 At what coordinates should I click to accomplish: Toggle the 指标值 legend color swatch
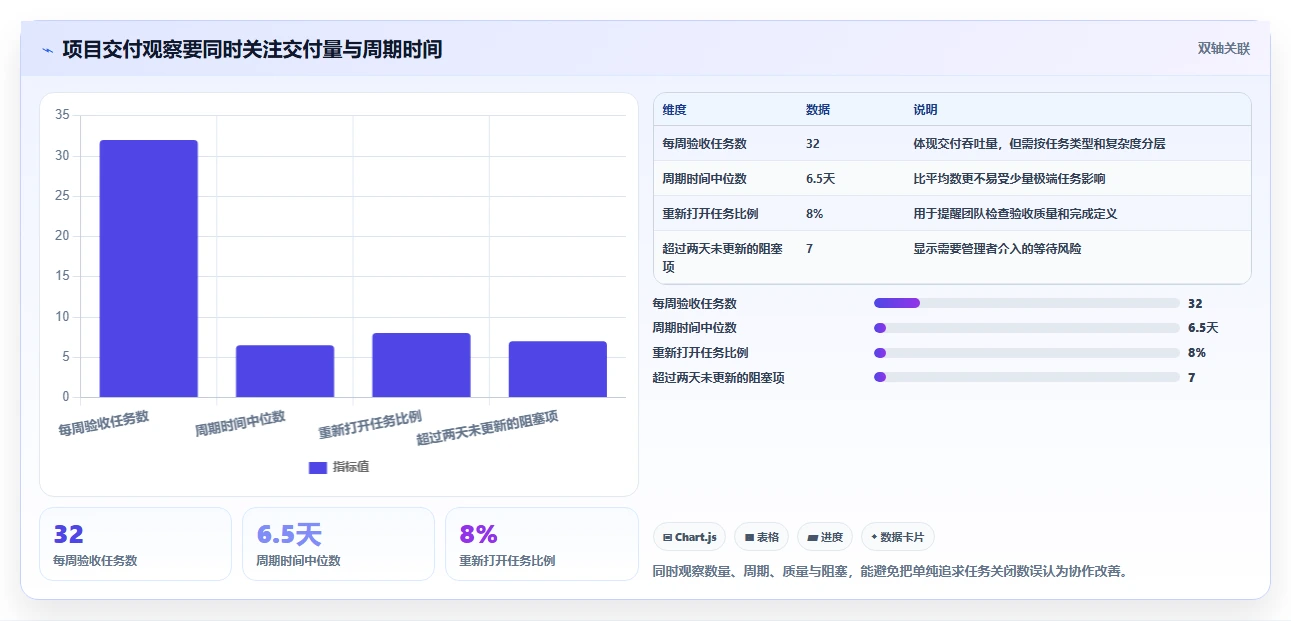tap(318, 467)
